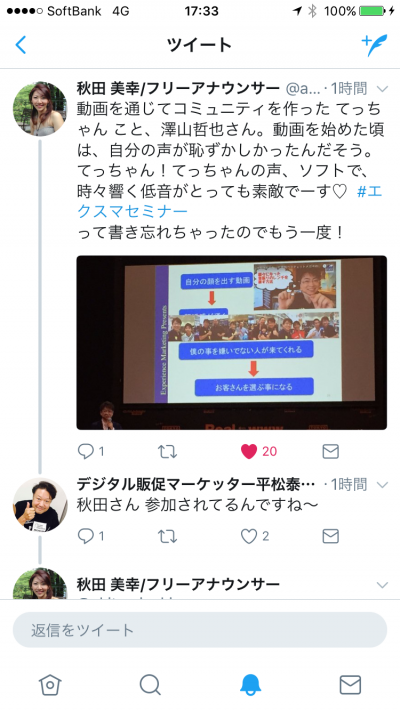Send 平松泰's tweet via message icon
400x711 pixels.
point(330,536)
